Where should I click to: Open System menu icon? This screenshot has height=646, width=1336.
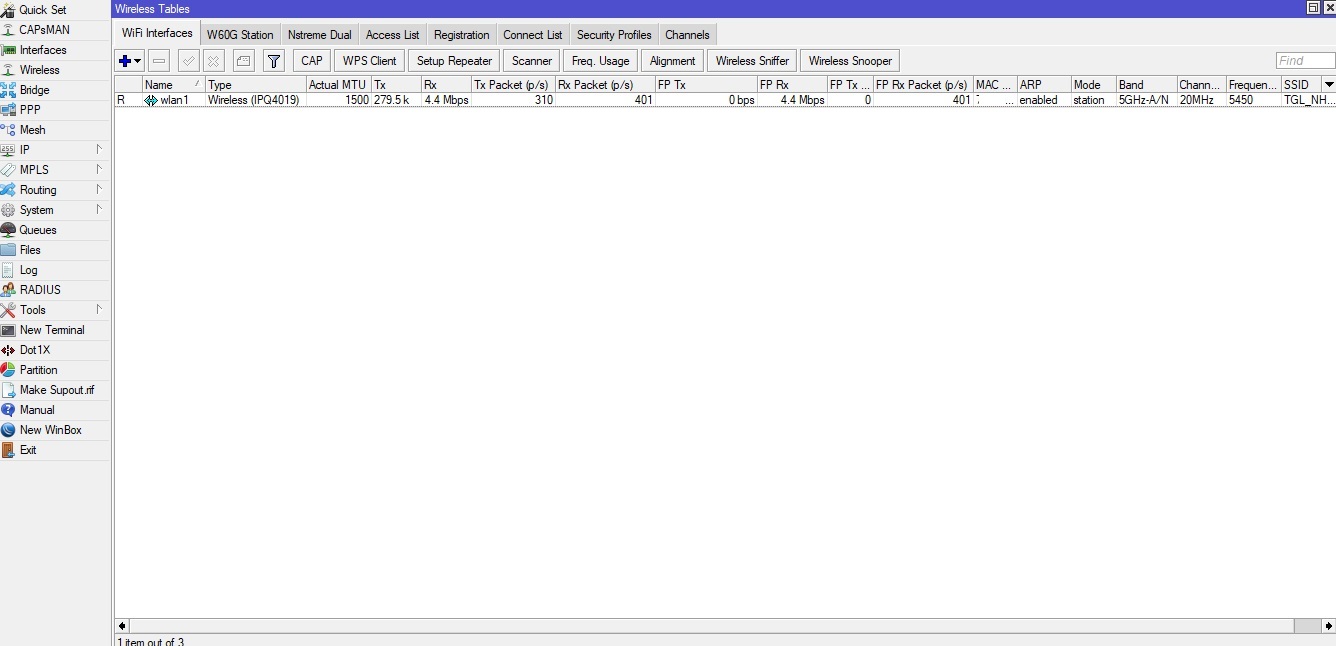pos(8,210)
